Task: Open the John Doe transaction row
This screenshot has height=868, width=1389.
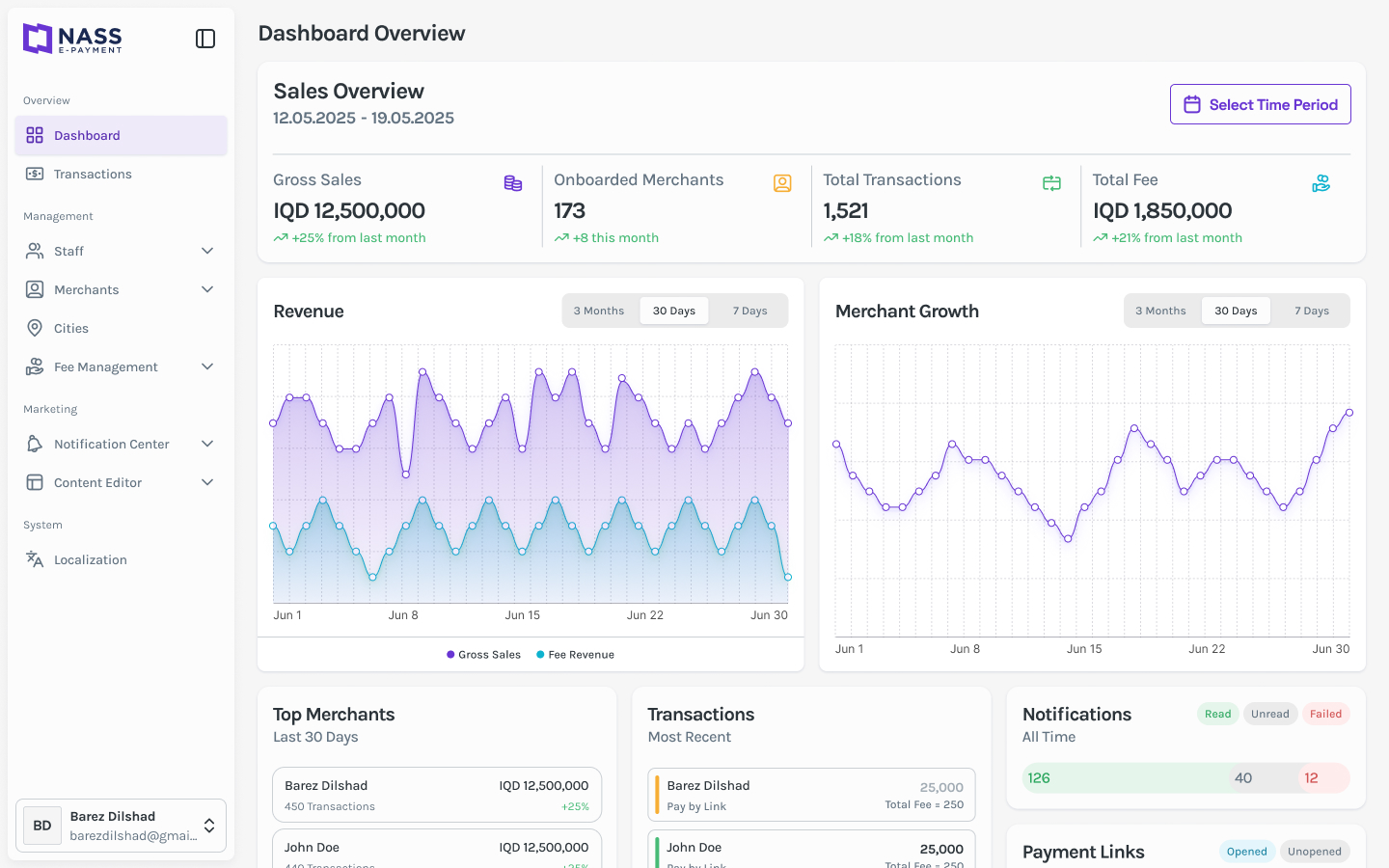Action: coord(811,849)
